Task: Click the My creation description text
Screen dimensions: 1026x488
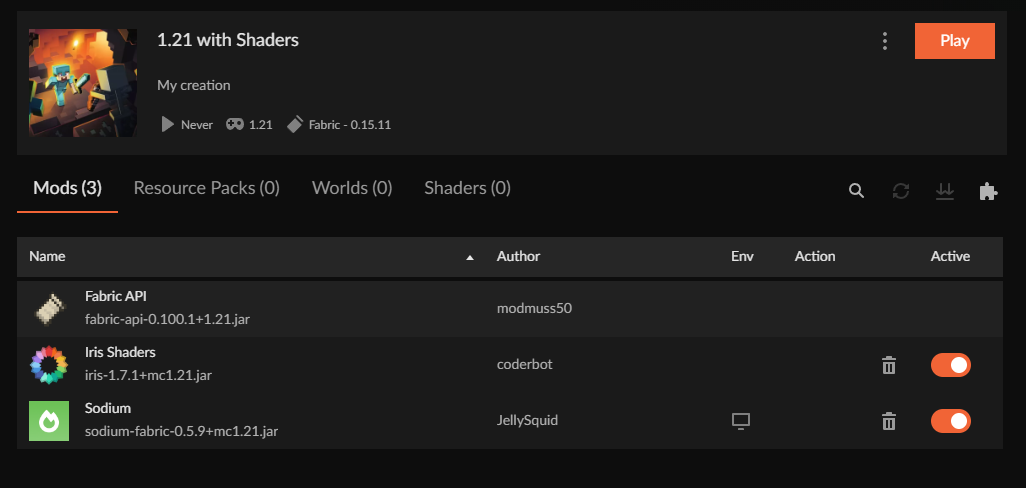Action: (x=194, y=85)
